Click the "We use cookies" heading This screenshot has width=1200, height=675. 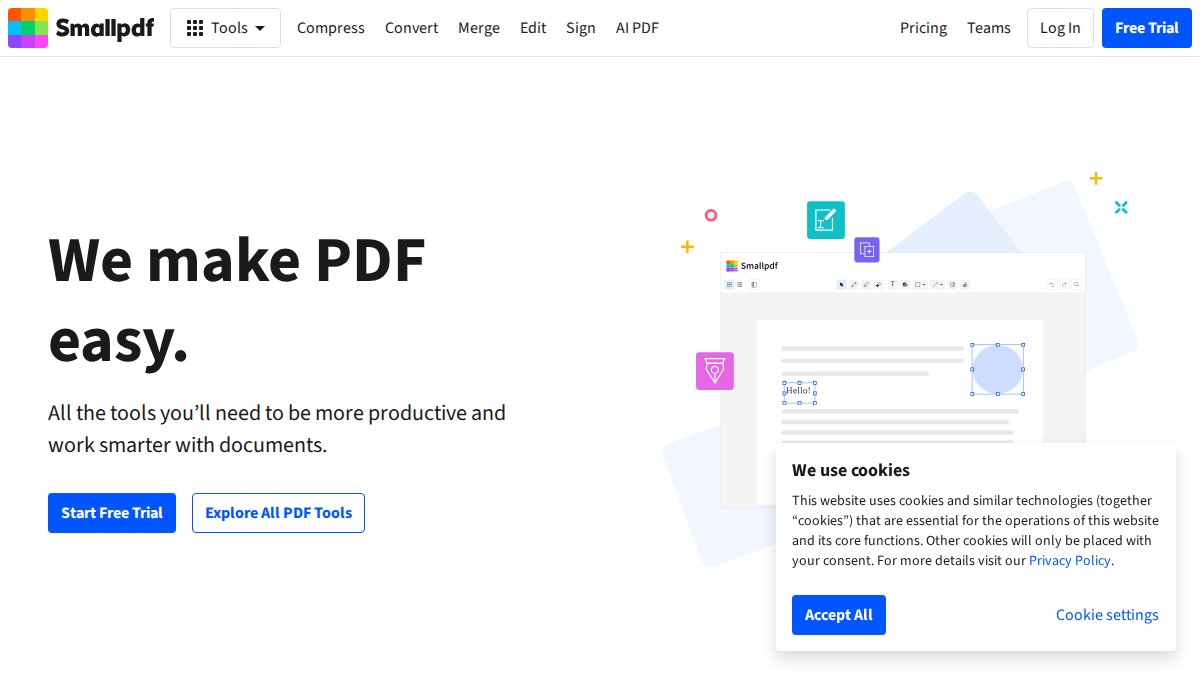[x=851, y=470]
